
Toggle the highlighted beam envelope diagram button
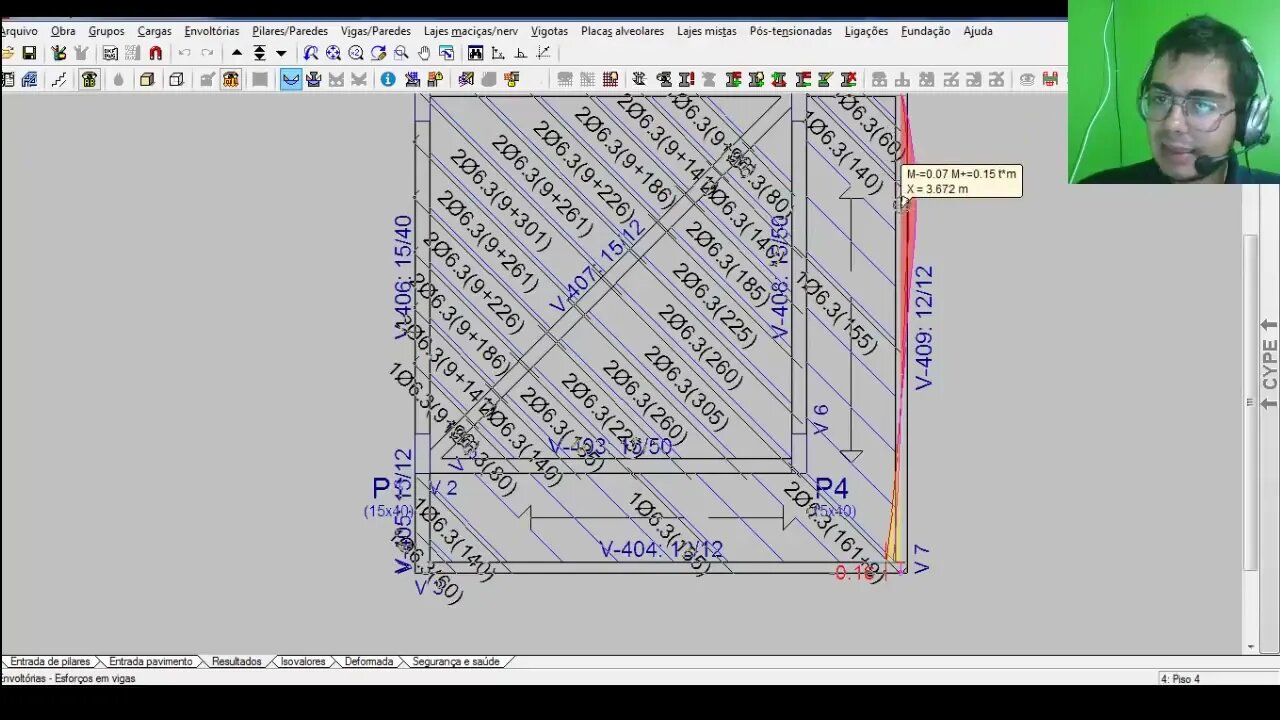pos(291,79)
